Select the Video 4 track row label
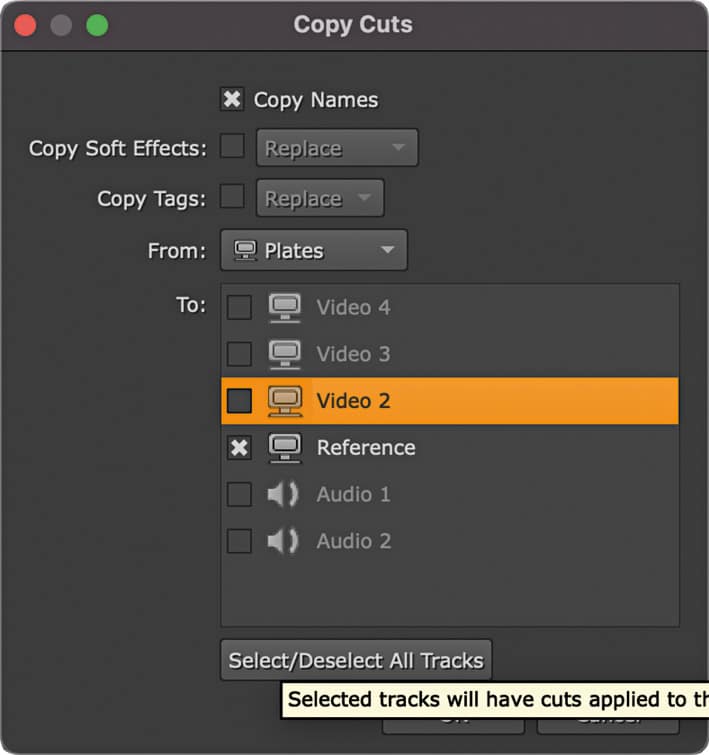The width and height of the screenshot is (709, 755). click(x=354, y=307)
